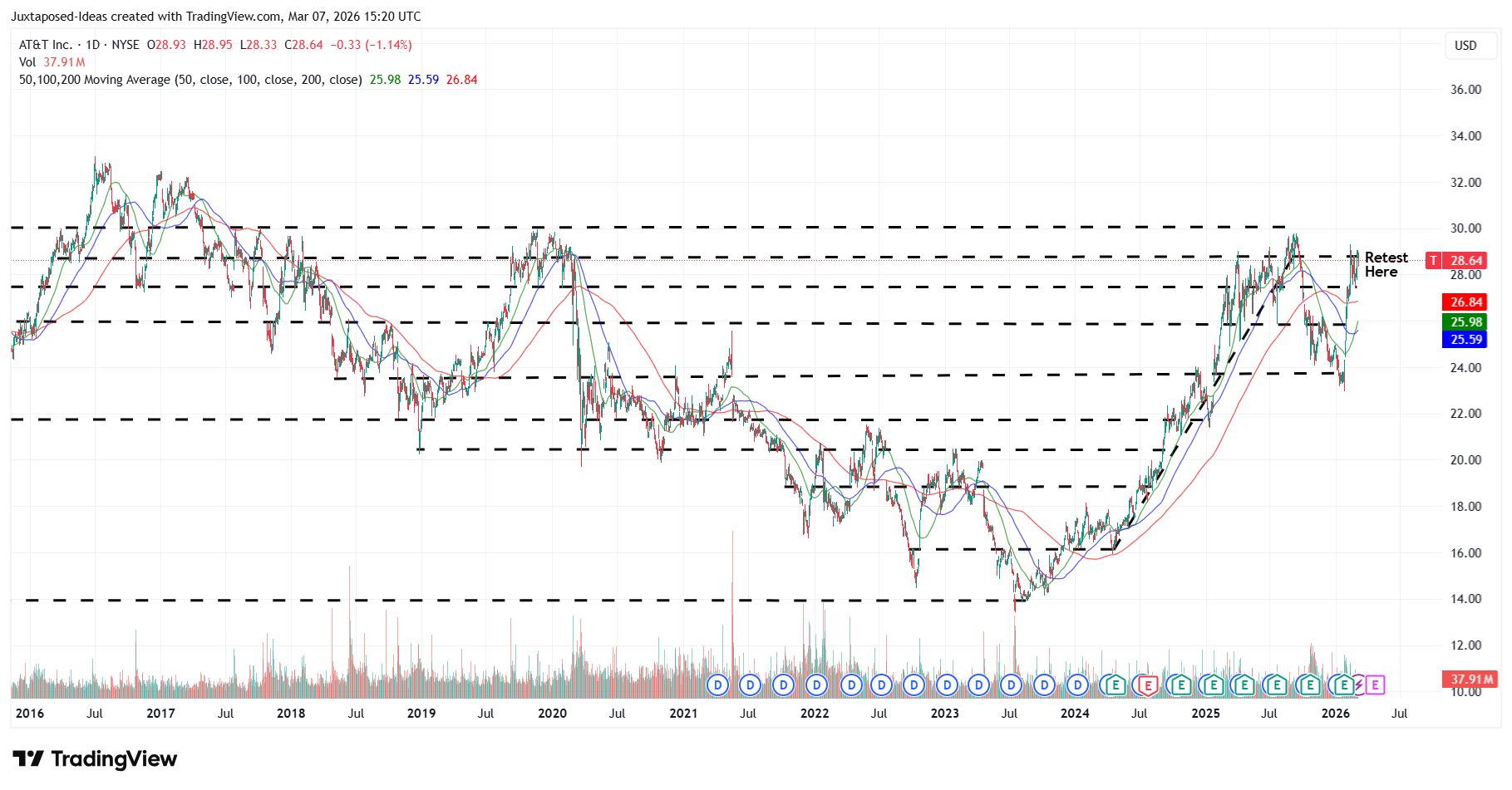Image resolution: width=1512 pixels, height=790 pixels.
Task: Click the green earnings marker above 2026 label
Action: click(1343, 685)
